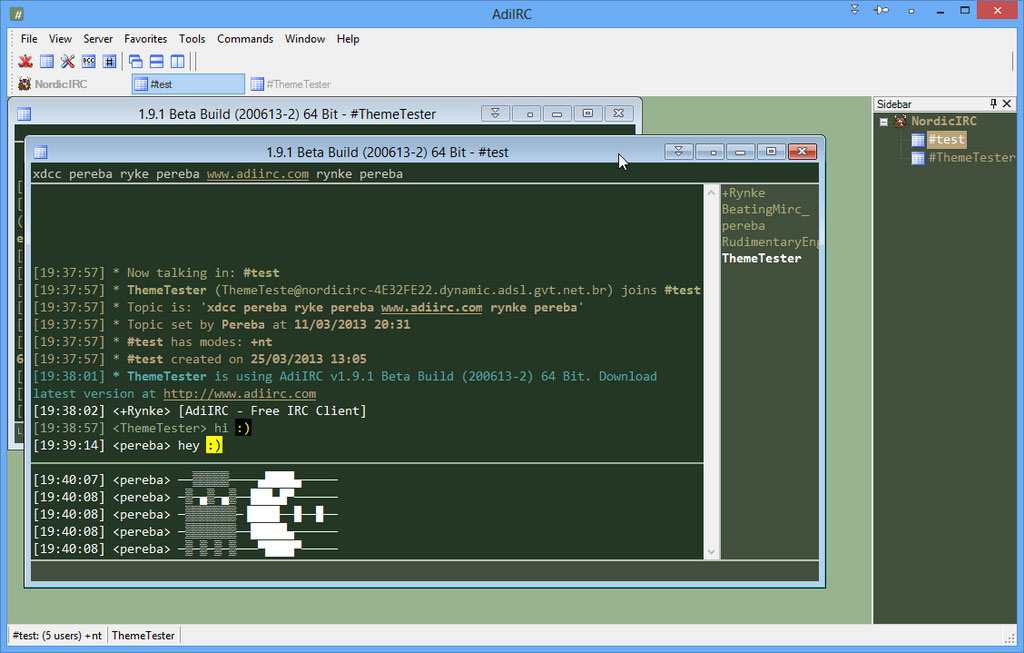This screenshot has width=1024, height=653.
Task: Click the join channel (#) toolbar icon
Action: (110, 61)
